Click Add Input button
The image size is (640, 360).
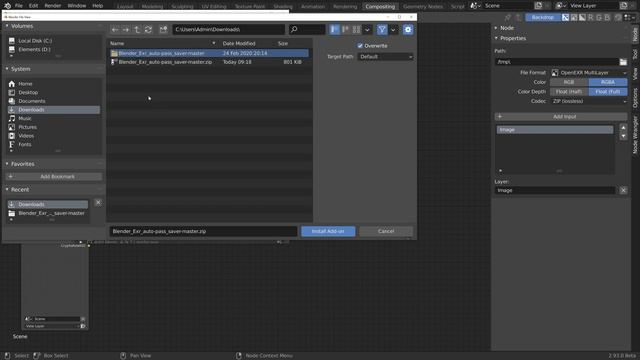[561, 116]
